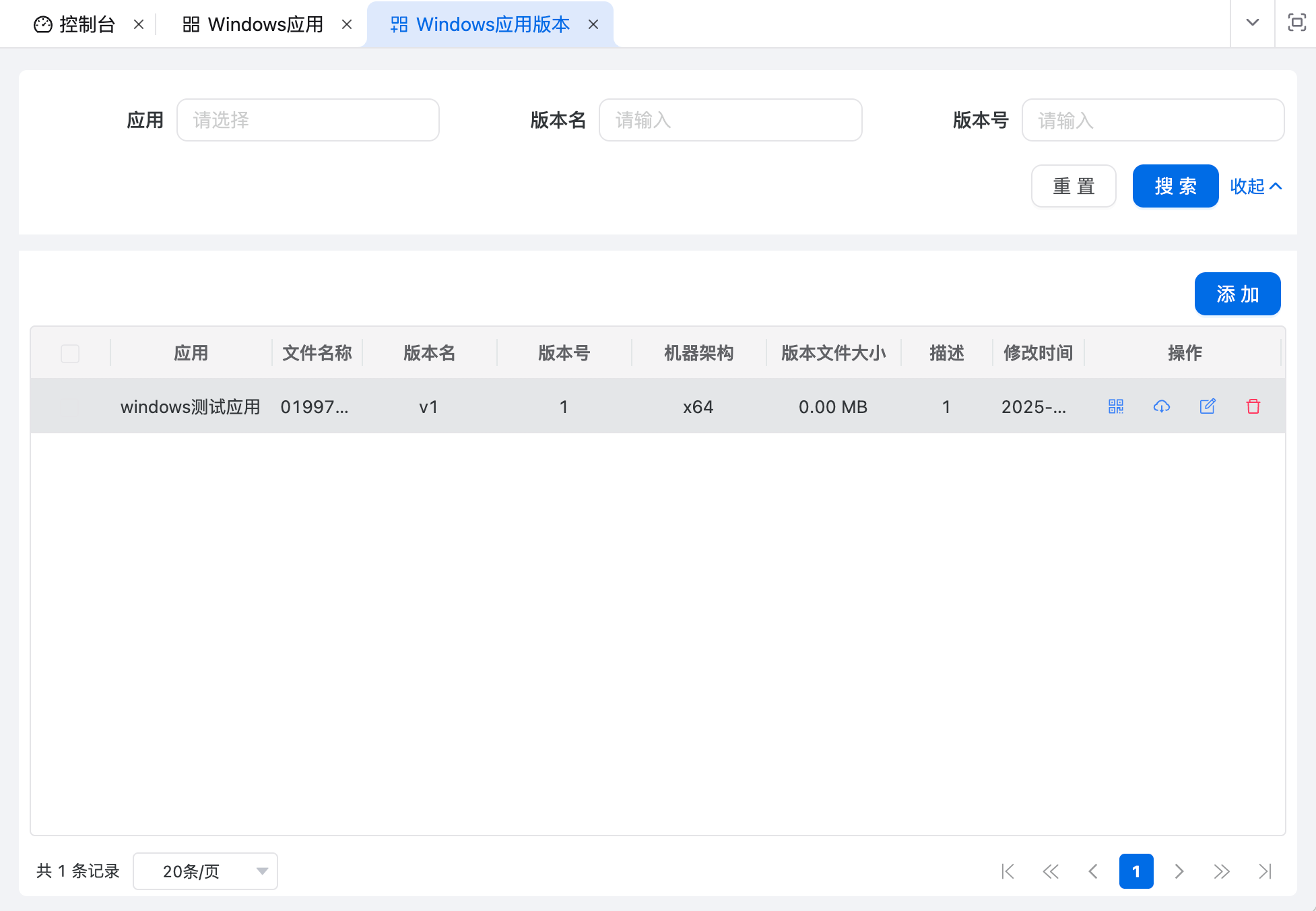The height and width of the screenshot is (911, 1316).
Task: Open the 20条/页 page size dropdown
Action: coord(205,871)
